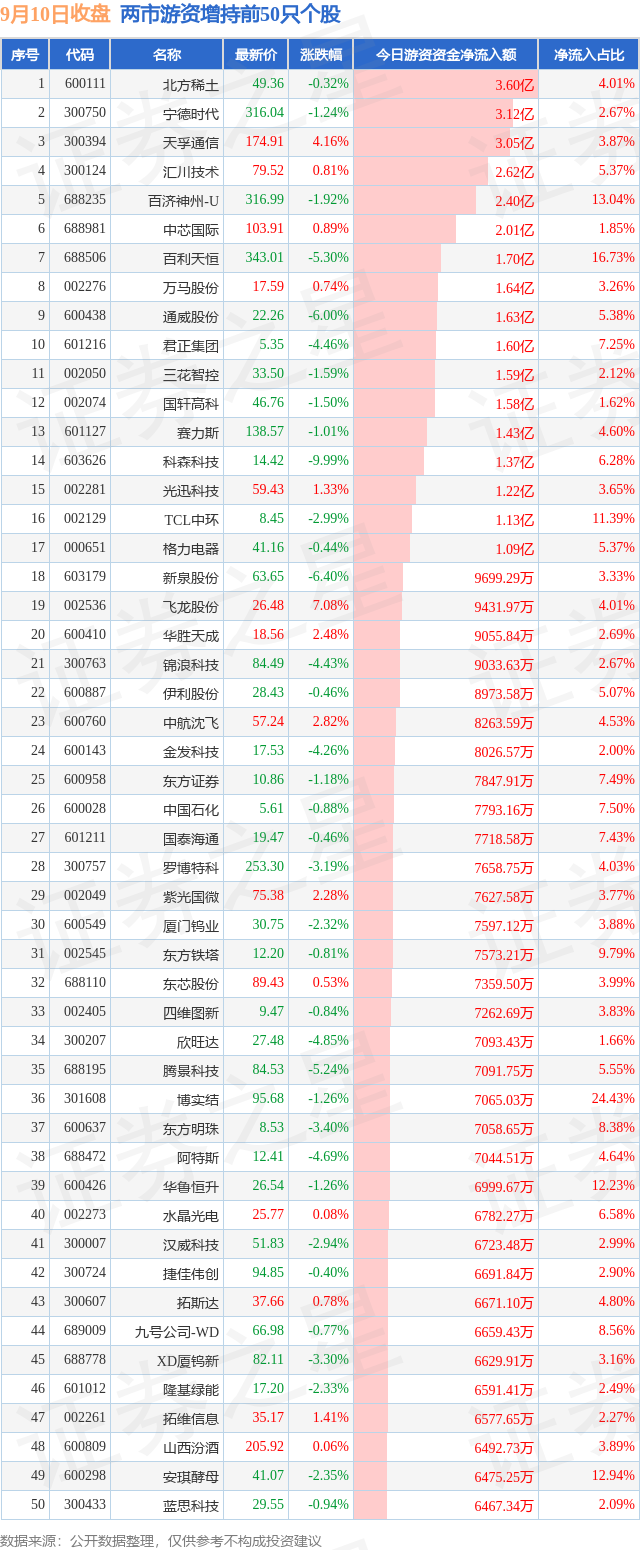Click the 最新价 column header
The height and width of the screenshot is (1550, 640).
(256, 55)
